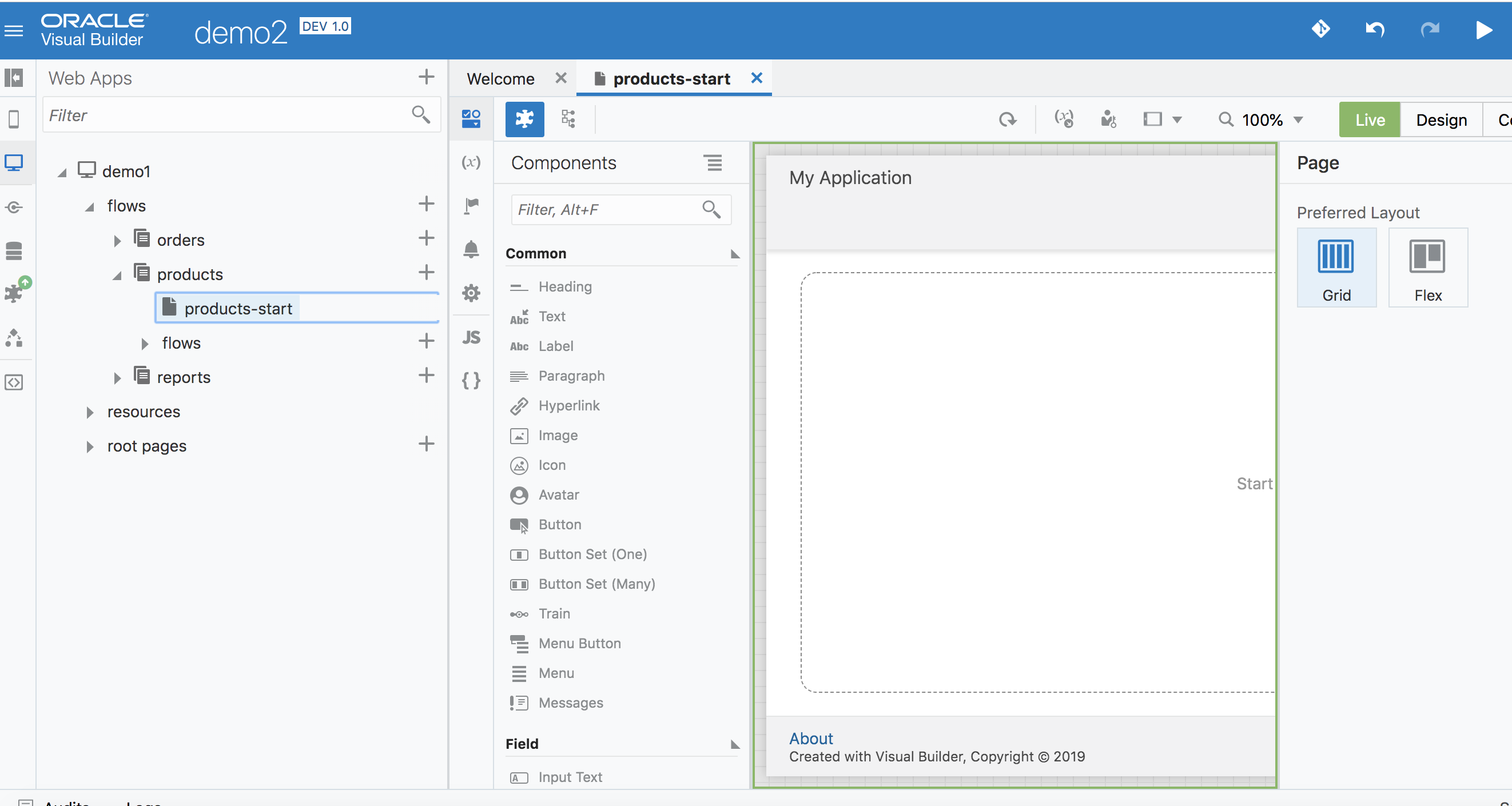Open Source View navigator icon
Viewport: 1512px width, 806px height.
tap(14, 382)
